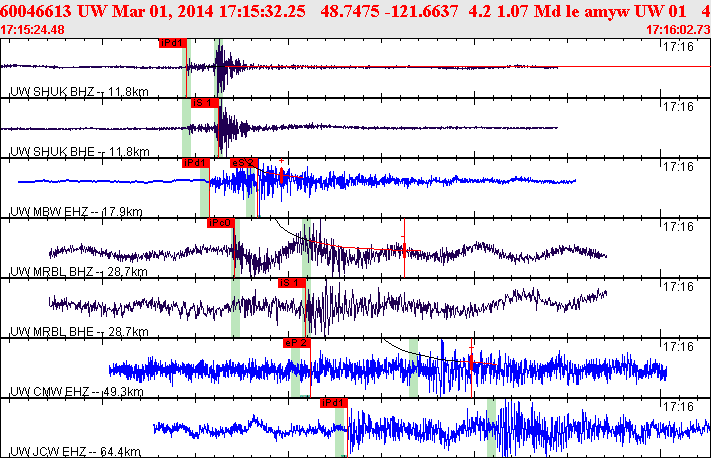Image resolution: width=711 pixels, height=458 pixels.
Task: Click the green predicted S band on JCW EHZ
Action: [491, 428]
